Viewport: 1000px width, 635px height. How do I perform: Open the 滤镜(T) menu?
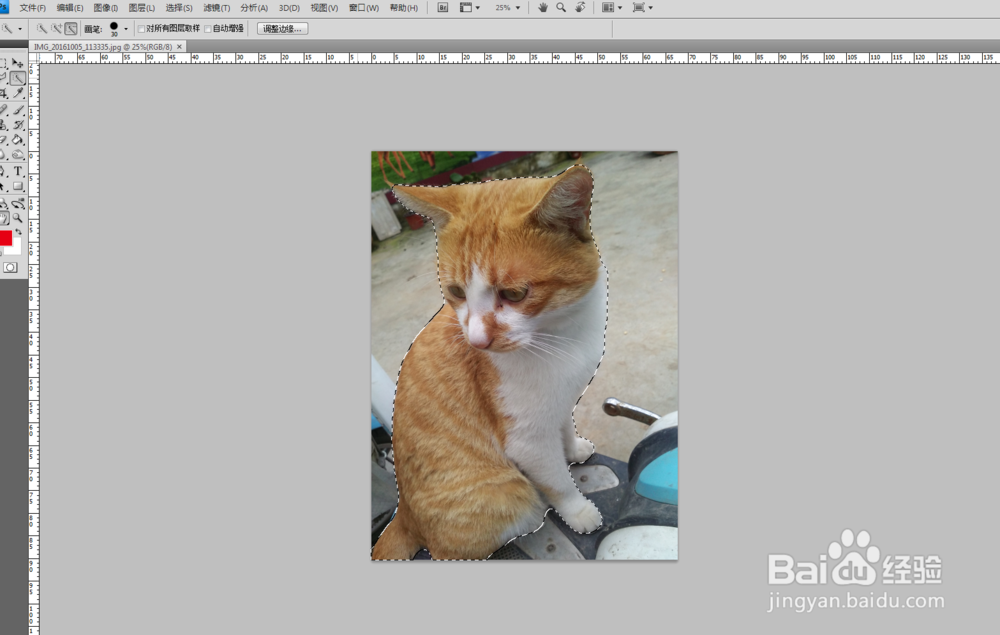coord(216,8)
